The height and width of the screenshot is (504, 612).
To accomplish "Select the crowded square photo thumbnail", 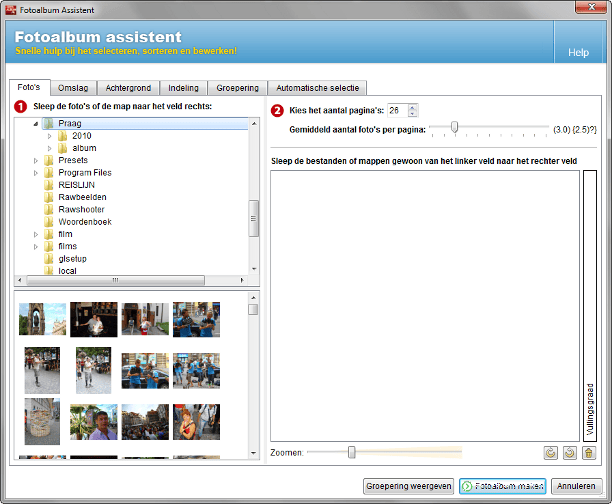I will point(145,422).
